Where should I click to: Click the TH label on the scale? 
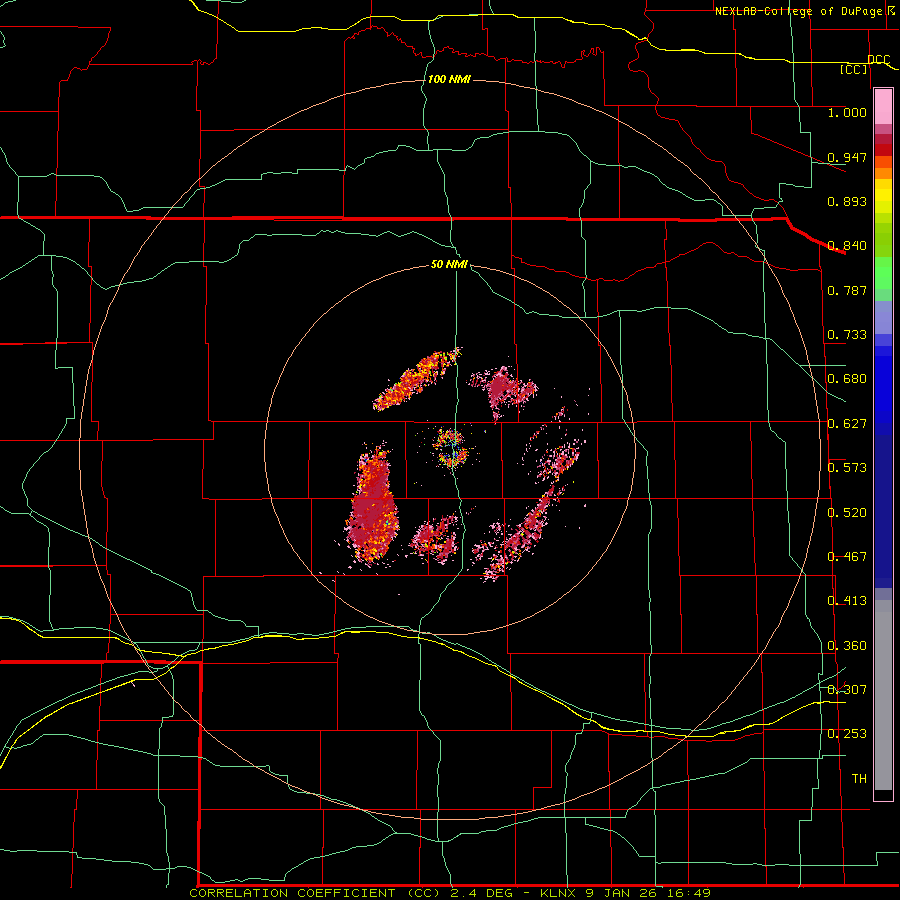click(x=859, y=779)
